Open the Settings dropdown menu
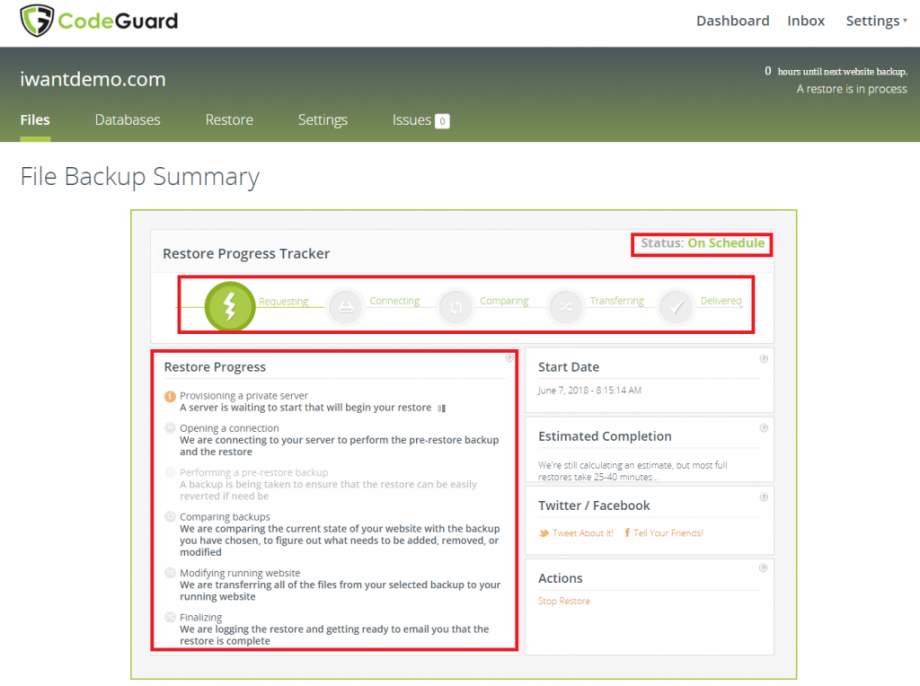The width and height of the screenshot is (920, 686). 872,20
